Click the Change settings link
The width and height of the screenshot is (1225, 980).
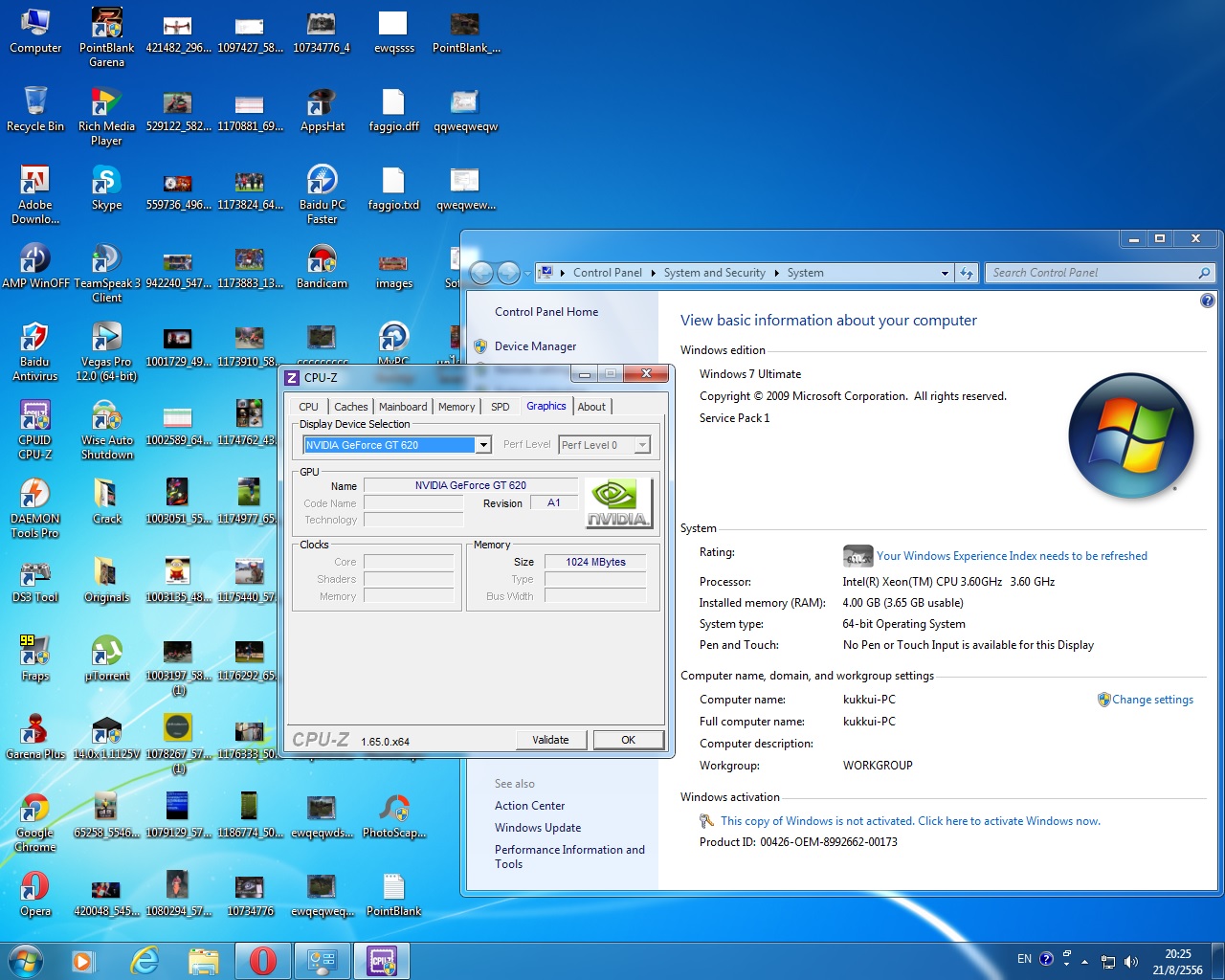tap(1152, 700)
